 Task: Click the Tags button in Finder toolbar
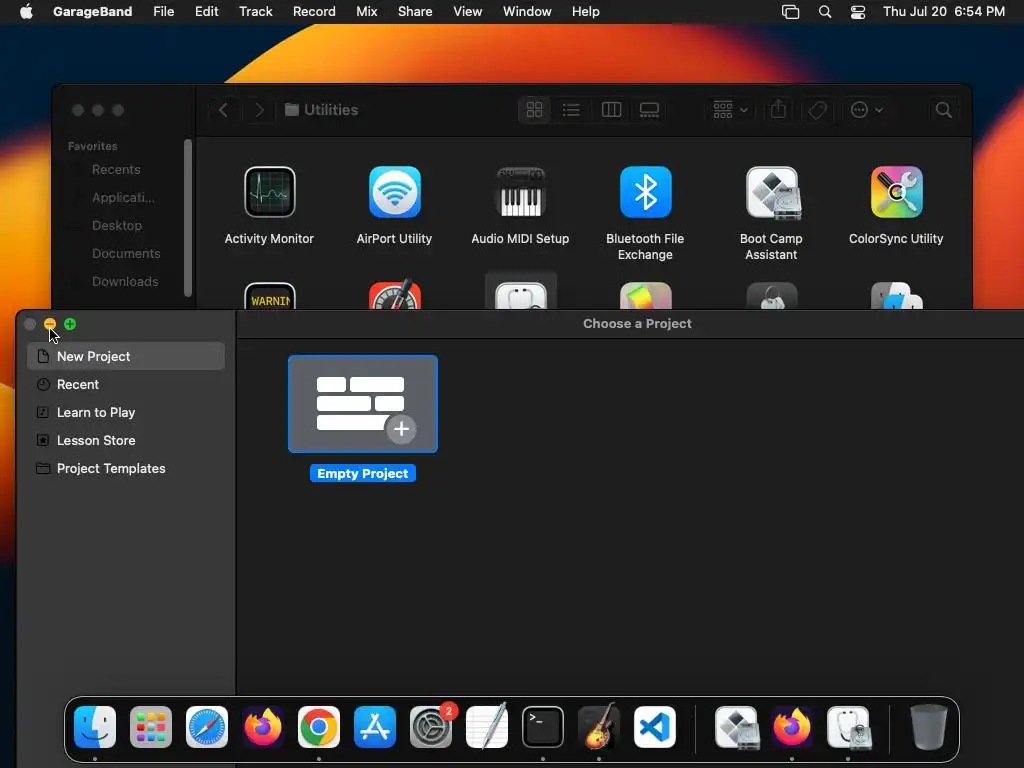[817, 110]
